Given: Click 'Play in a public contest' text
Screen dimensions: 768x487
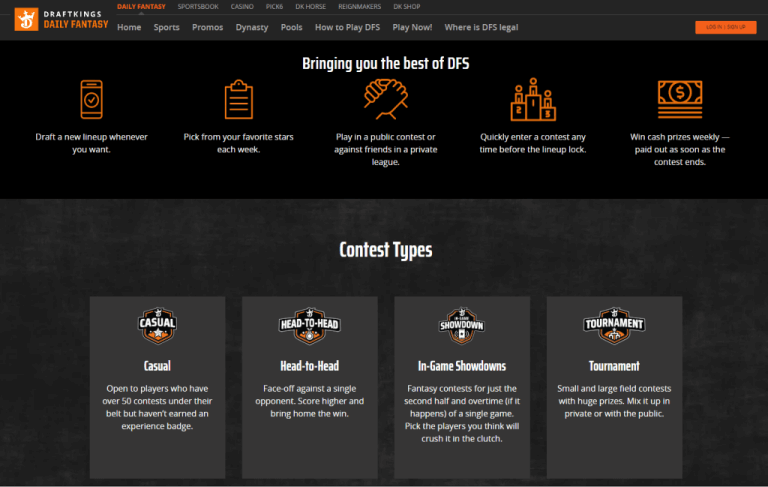Looking at the screenshot, I should click(385, 149).
